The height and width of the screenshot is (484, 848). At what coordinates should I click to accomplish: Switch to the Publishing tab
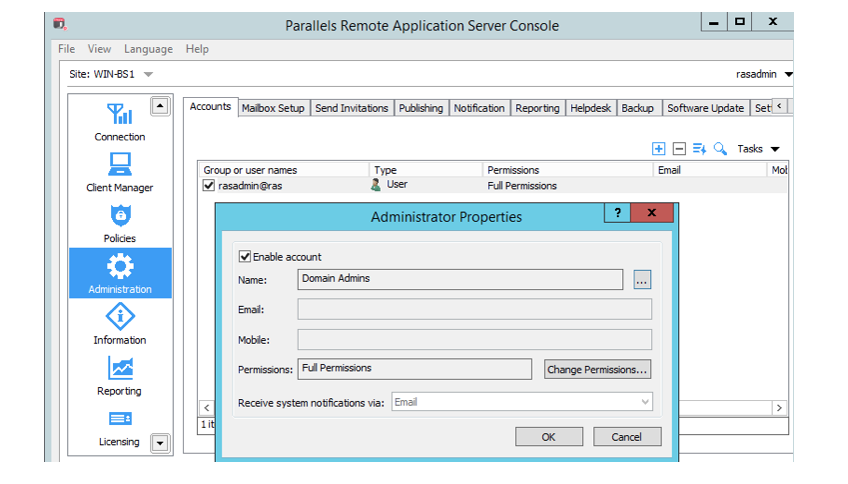point(421,108)
